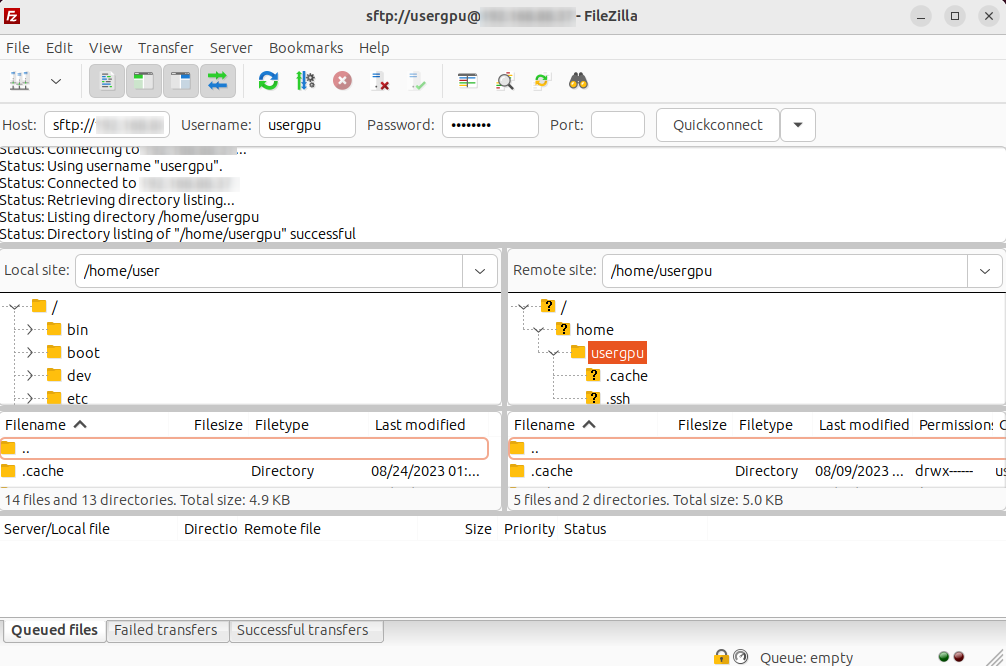Toggle directory comparison
The height and width of the screenshot is (666, 1006).
505,81
